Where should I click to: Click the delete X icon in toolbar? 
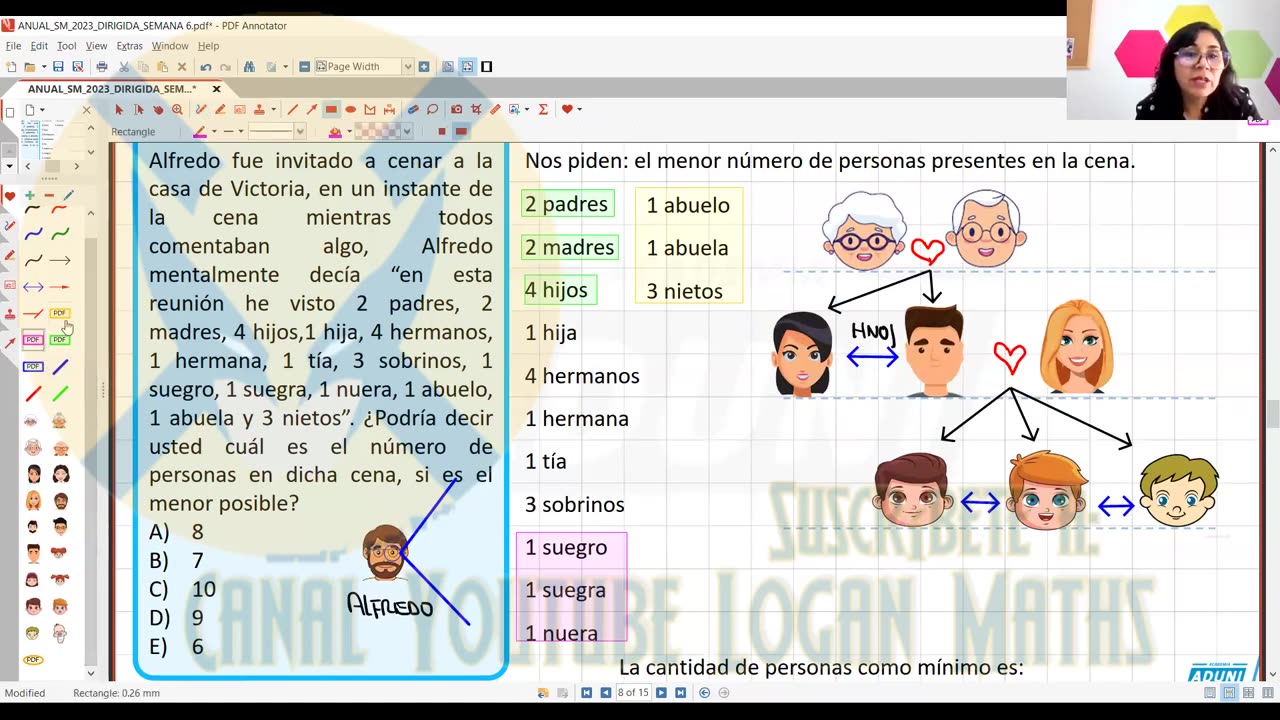tap(182, 66)
